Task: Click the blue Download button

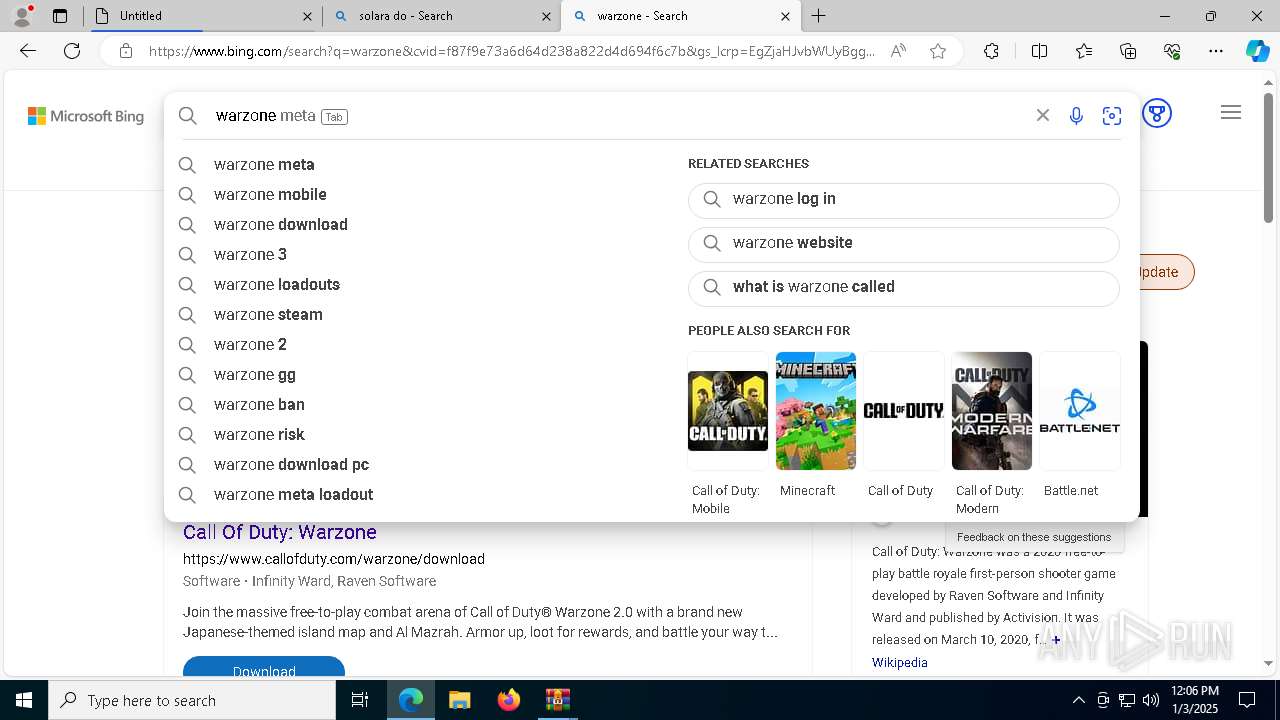Action: [x=264, y=667]
